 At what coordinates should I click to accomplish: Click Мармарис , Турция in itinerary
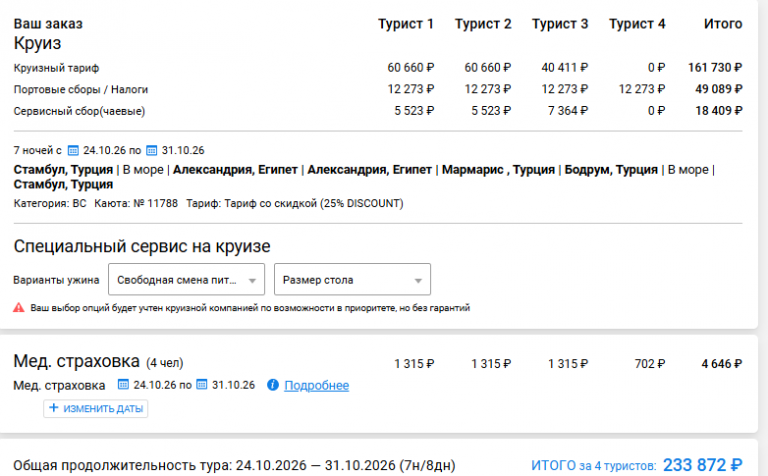click(x=498, y=170)
